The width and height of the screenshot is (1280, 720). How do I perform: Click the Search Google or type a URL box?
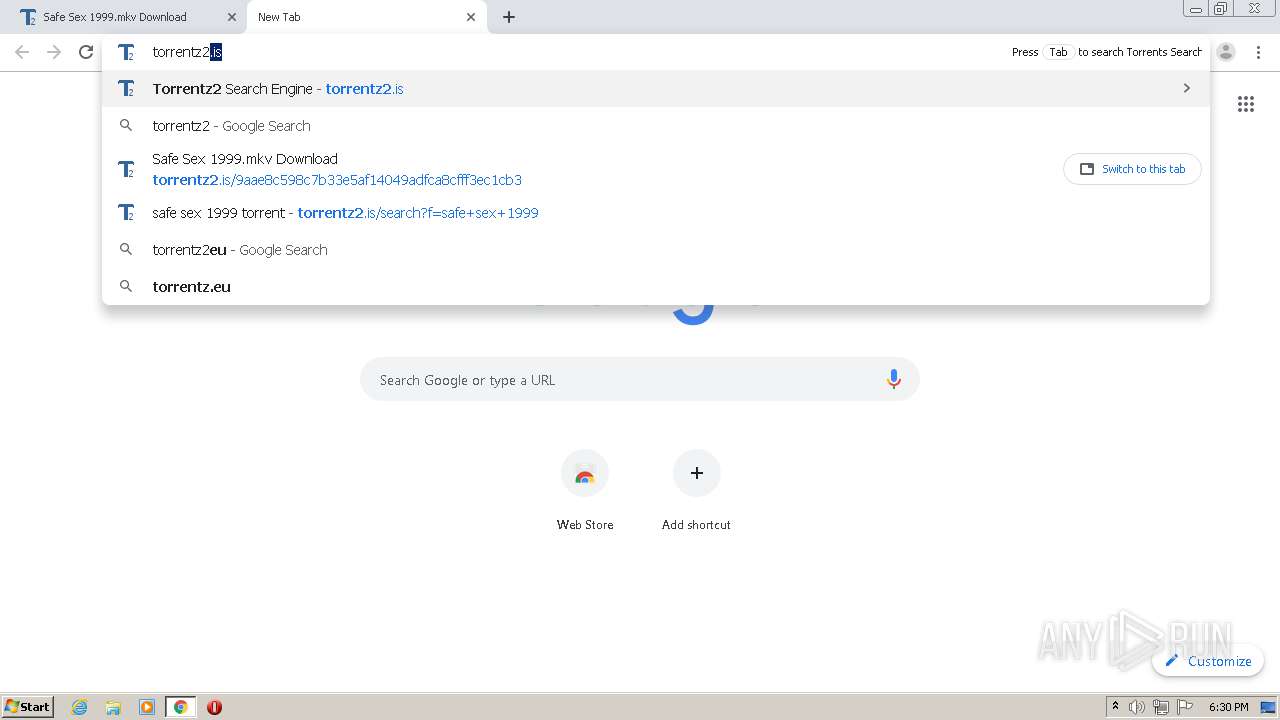[x=640, y=380]
